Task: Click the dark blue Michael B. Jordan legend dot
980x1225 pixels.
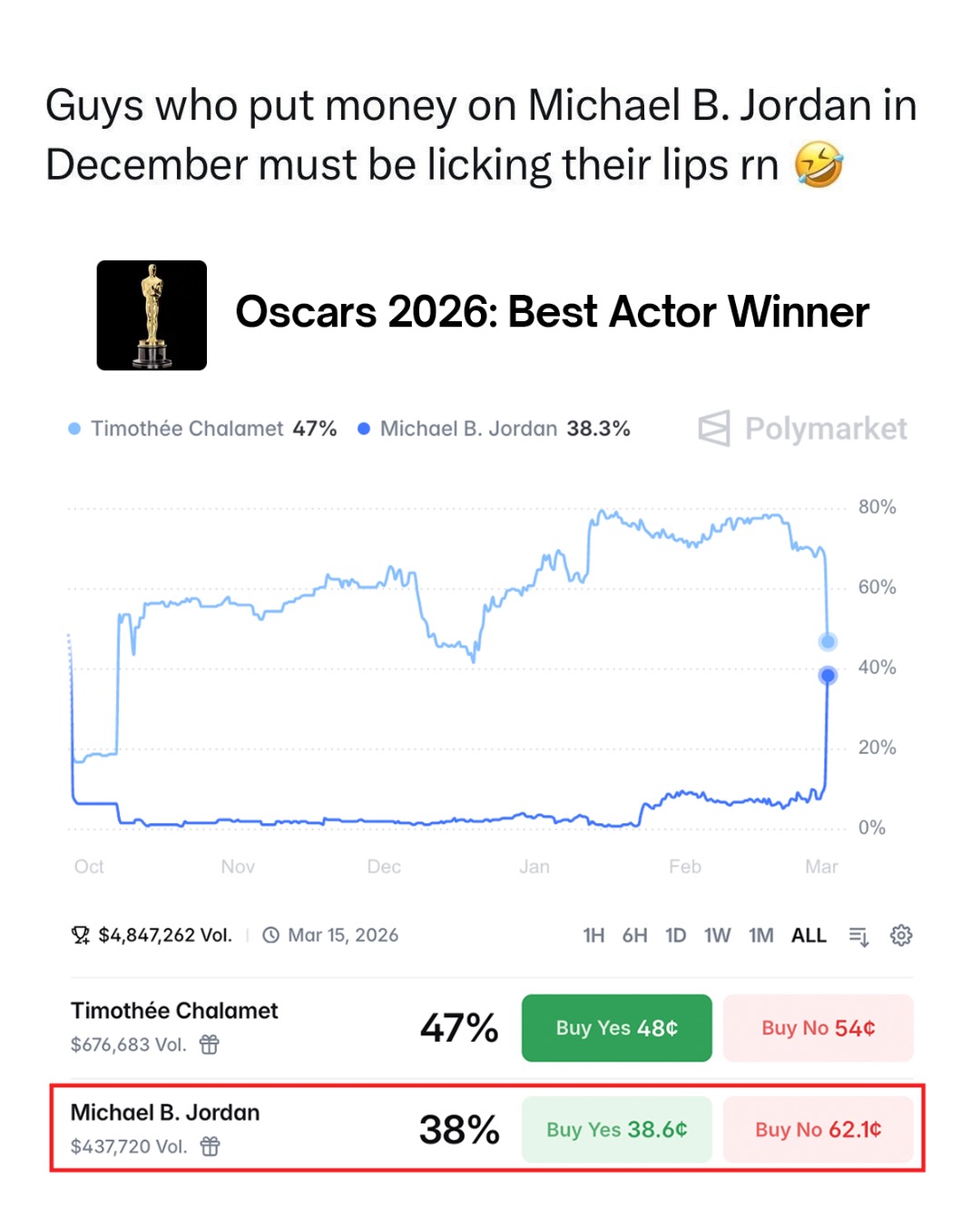Action: [364, 429]
